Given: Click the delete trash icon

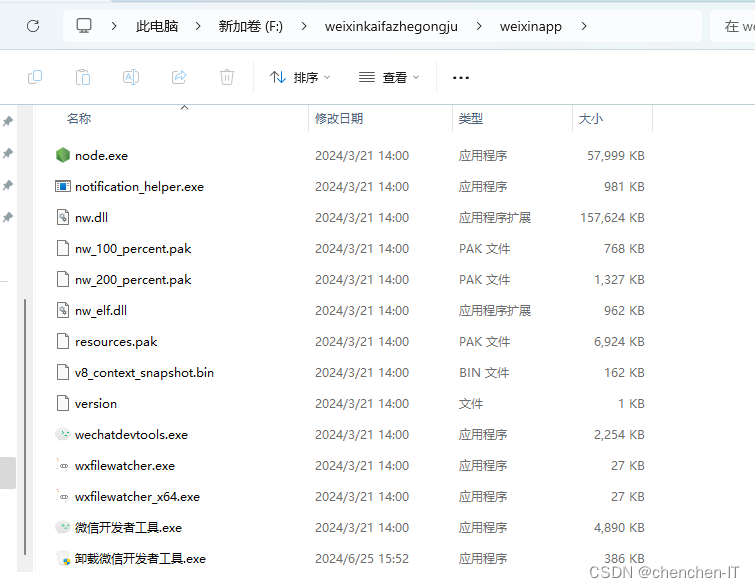Looking at the screenshot, I should [x=227, y=77].
